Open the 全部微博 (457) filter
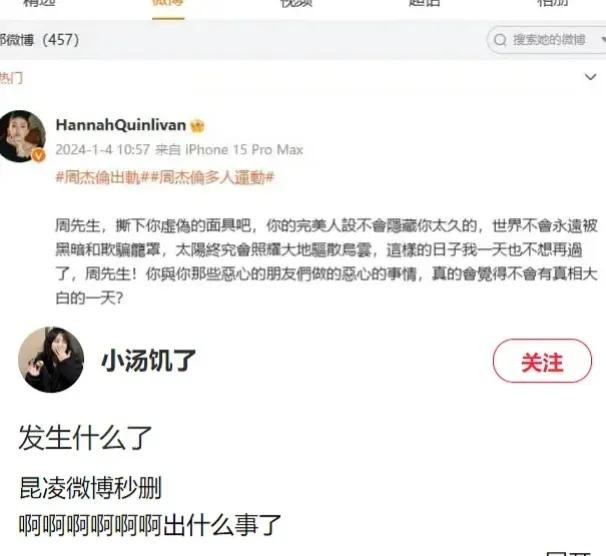The height and width of the screenshot is (556, 606). click(40, 39)
